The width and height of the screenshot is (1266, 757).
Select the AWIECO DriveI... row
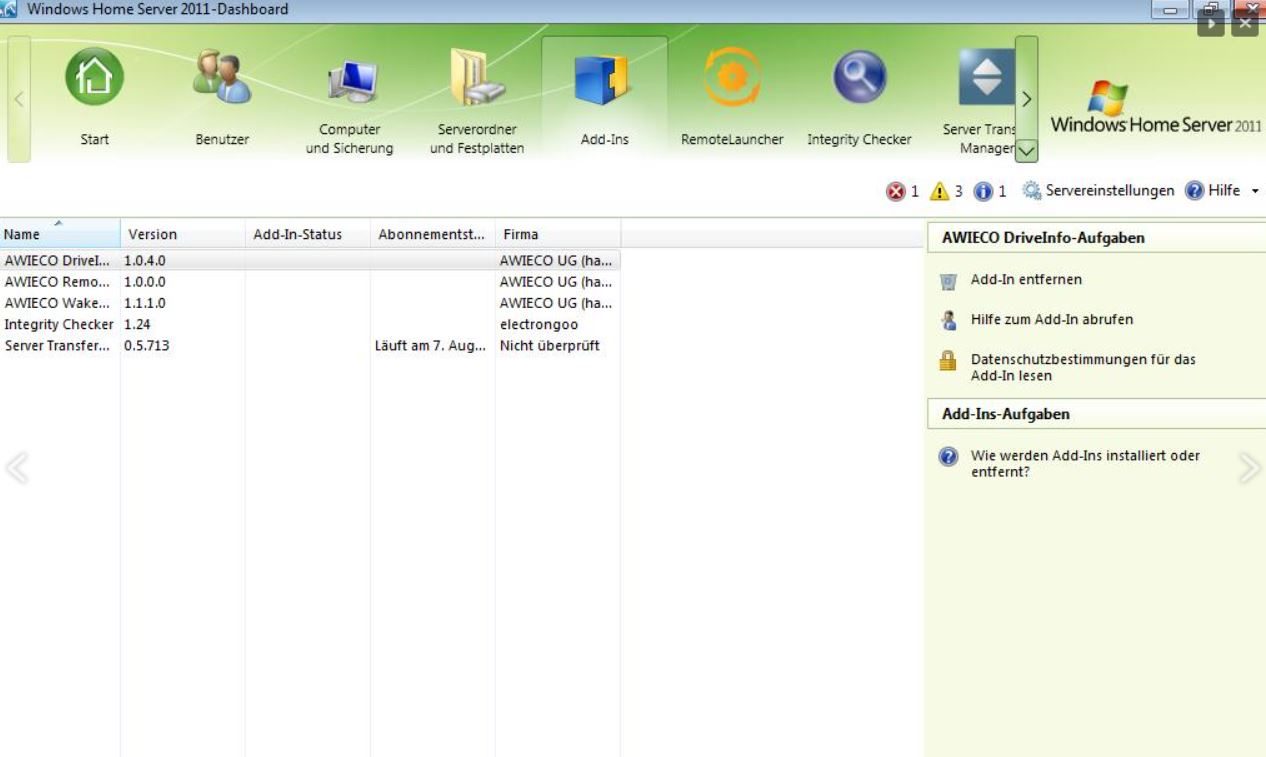click(310, 260)
